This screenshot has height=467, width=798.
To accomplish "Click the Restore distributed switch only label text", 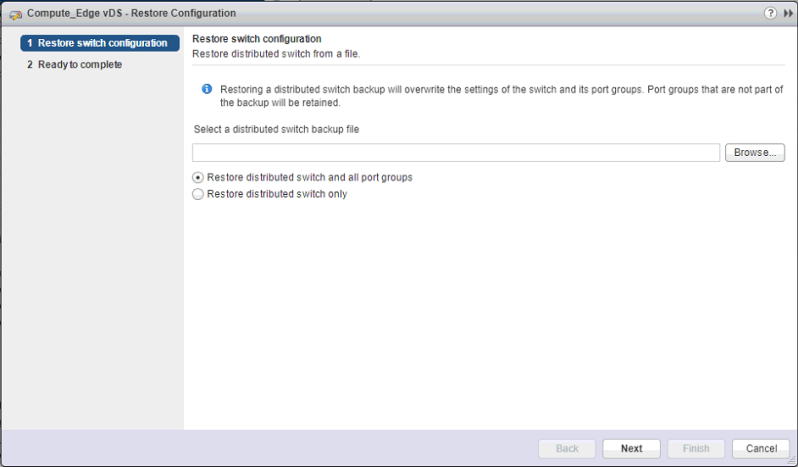I will pyautogui.click(x=277, y=194).
